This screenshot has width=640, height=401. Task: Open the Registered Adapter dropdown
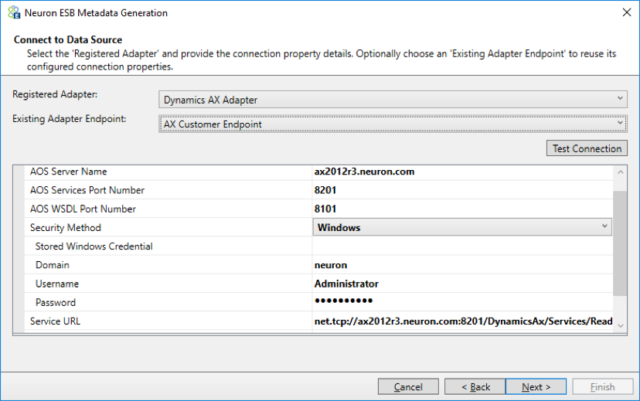coord(393,99)
